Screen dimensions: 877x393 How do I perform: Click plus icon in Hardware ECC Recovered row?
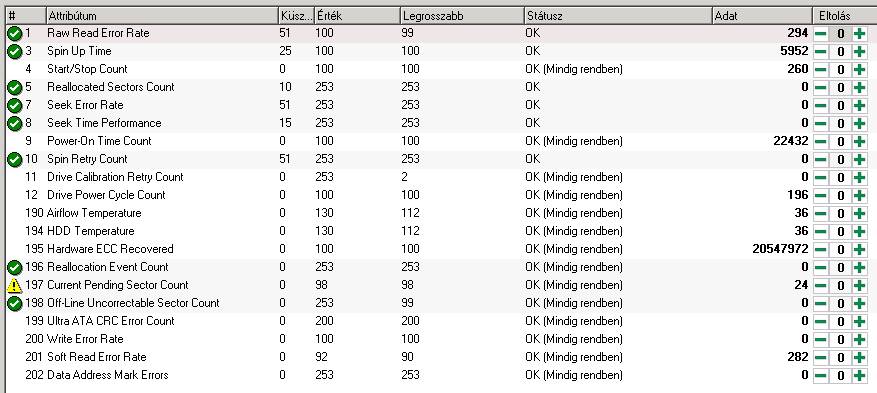[860, 249]
